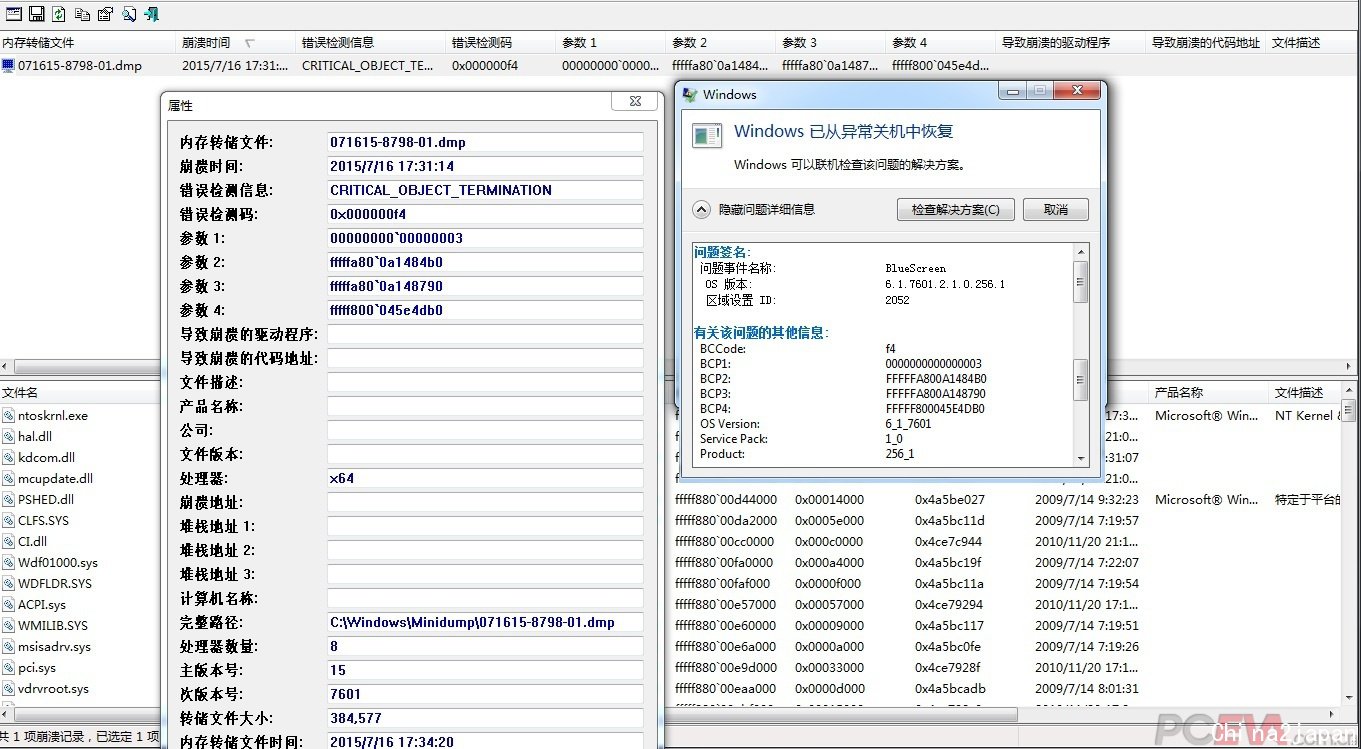Viewport: 1361px width, 749px height.
Task: Click the 内存转储文件 field in 属性 dialog
Action: coord(486,142)
